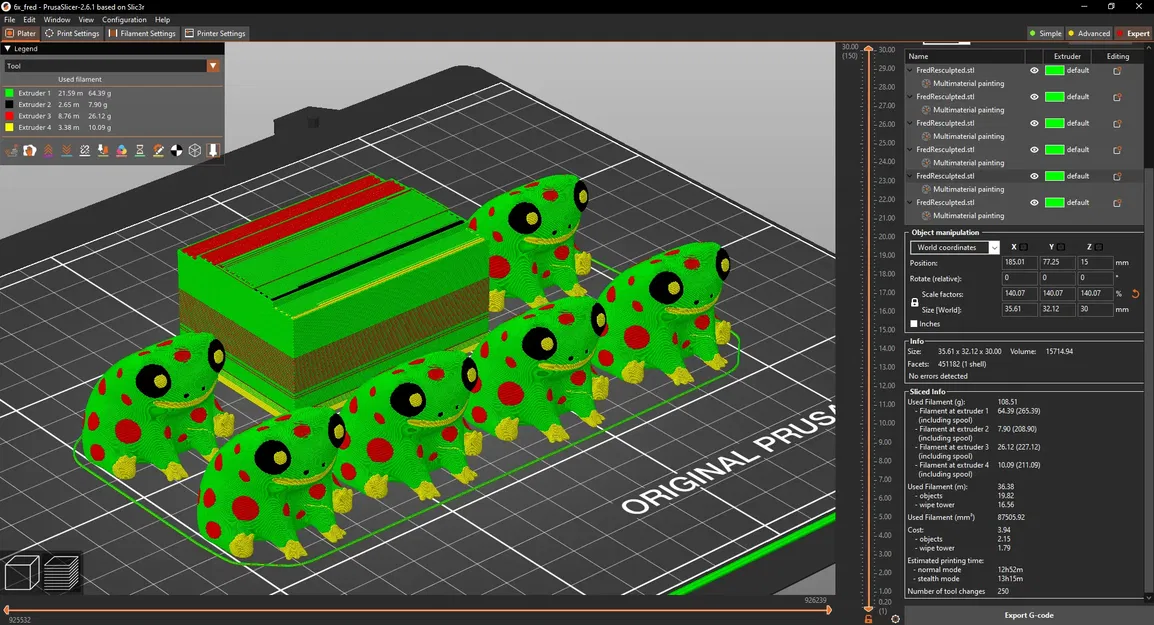Collapse the Legend panel triangle

(7, 49)
